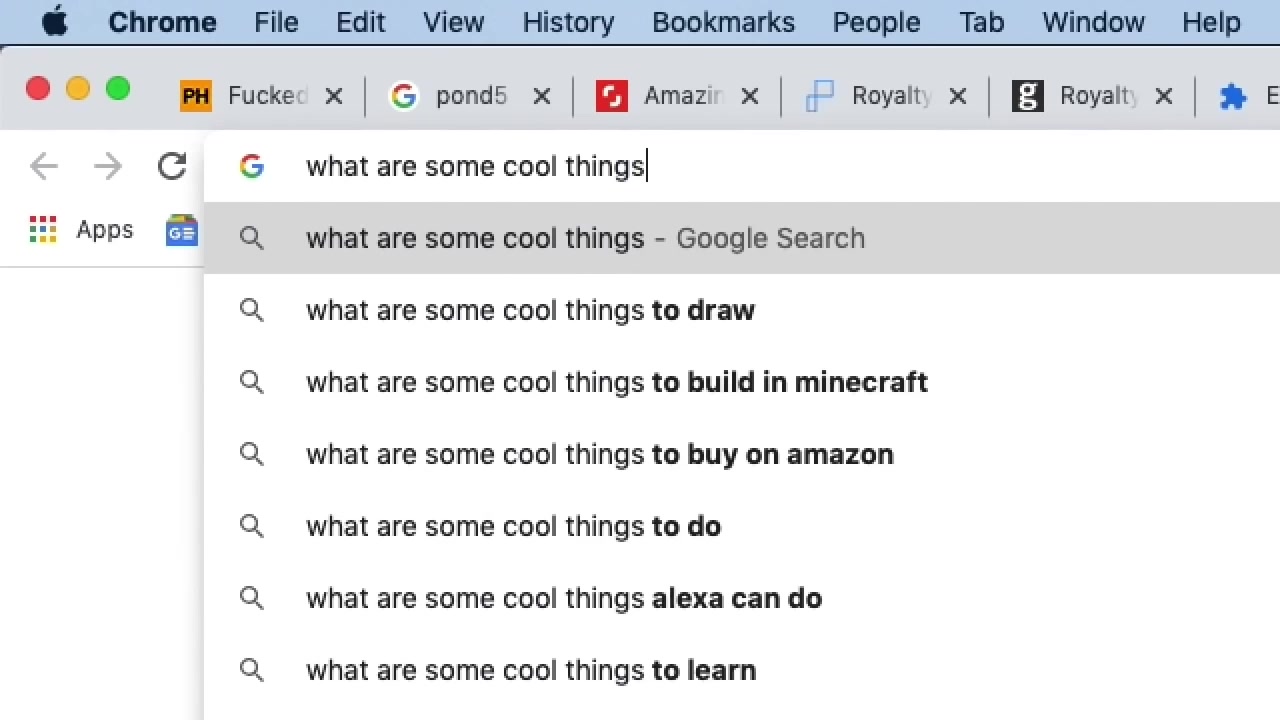Click the forward navigation arrow
The width and height of the screenshot is (1280, 720).
click(108, 166)
